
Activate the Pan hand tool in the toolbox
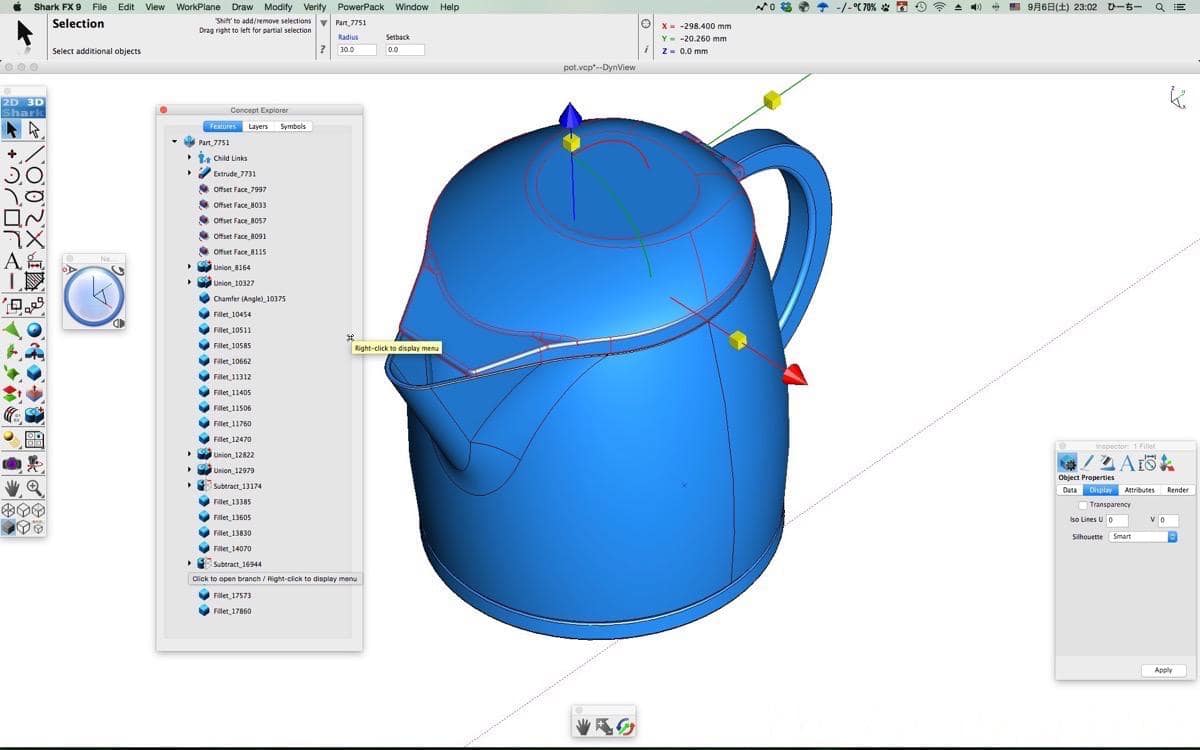(12, 488)
